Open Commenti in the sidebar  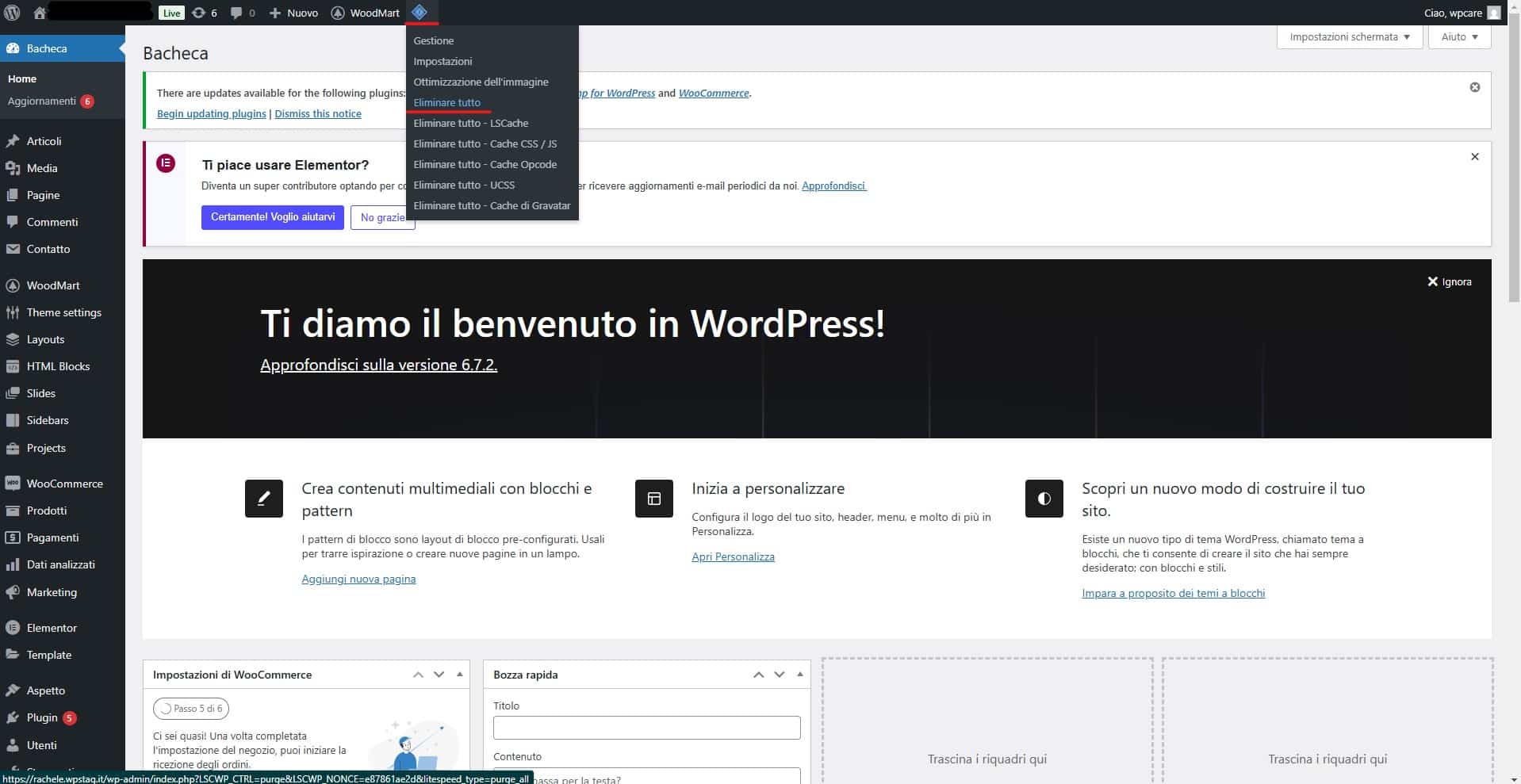tap(63, 222)
